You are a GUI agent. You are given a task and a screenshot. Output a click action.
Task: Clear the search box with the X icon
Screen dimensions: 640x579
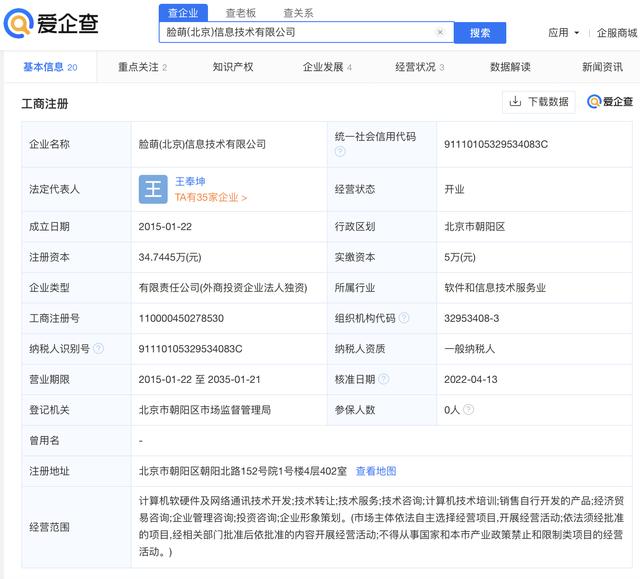tap(440, 32)
